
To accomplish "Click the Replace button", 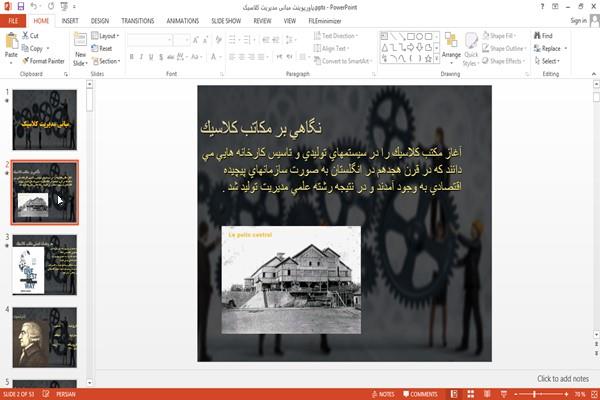I will [551, 48].
